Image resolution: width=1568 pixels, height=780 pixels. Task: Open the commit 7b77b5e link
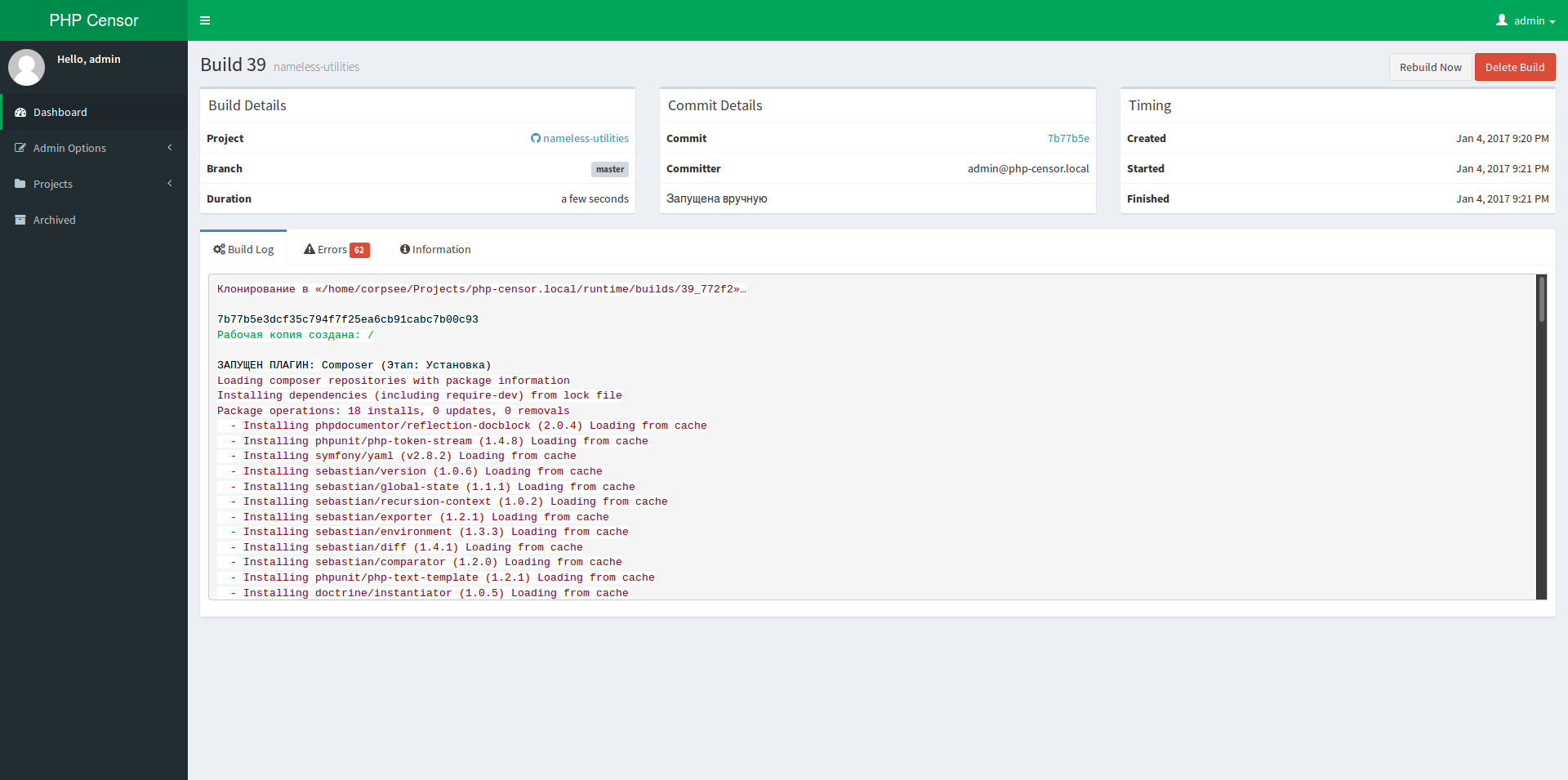[x=1068, y=139]
